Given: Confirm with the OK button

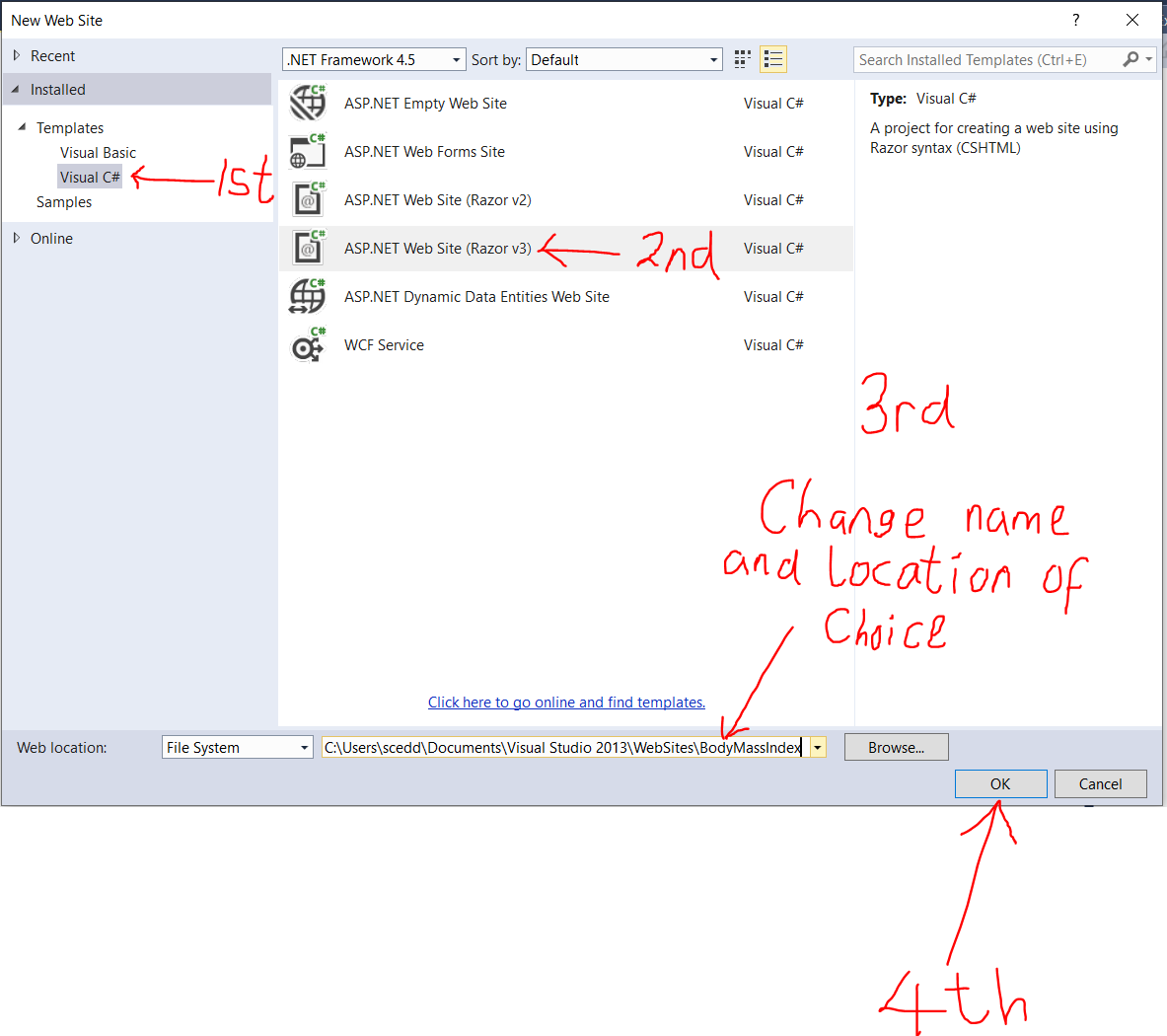Looking at the screenshot, I should [x=1000, y=783].
